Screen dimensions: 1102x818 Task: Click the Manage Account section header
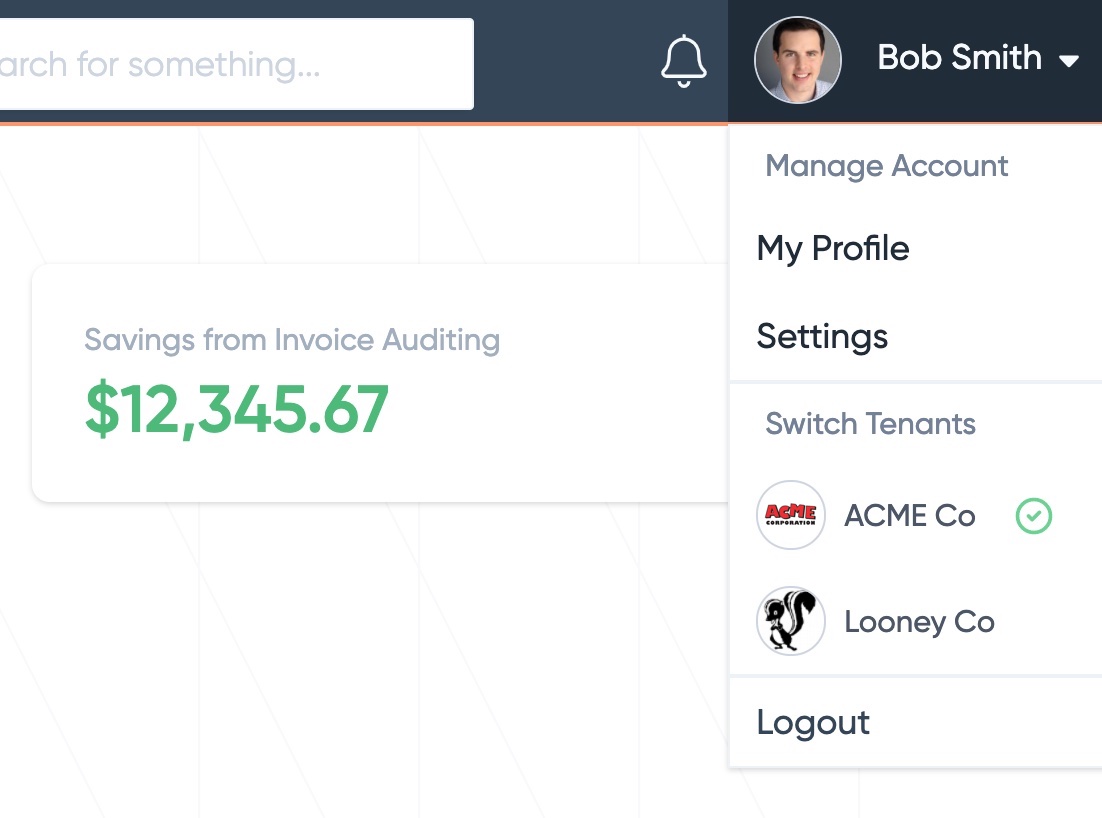coord(887,167)
